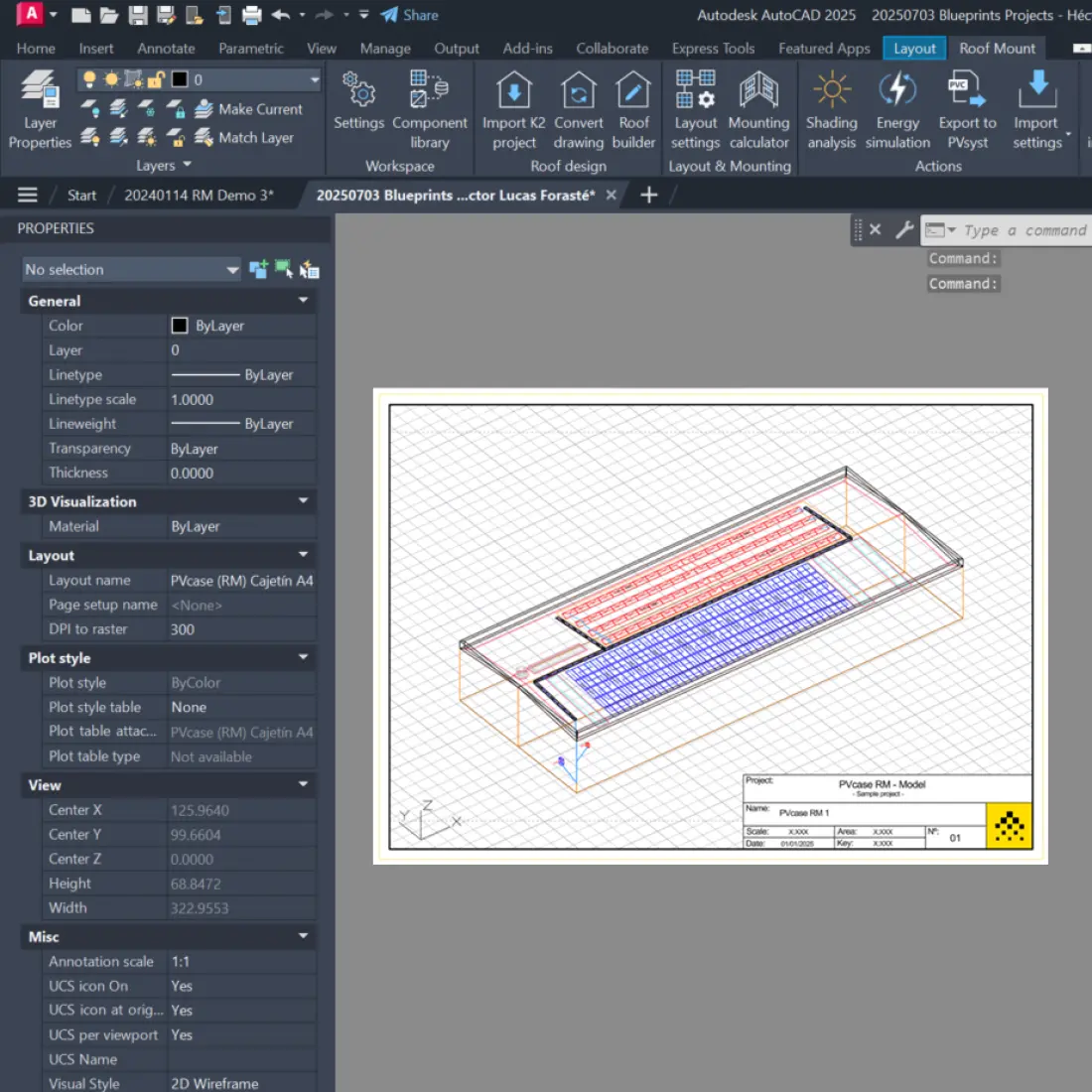1092x1092 pixels.
Task: Click the Make Current button
Action: 250,109
